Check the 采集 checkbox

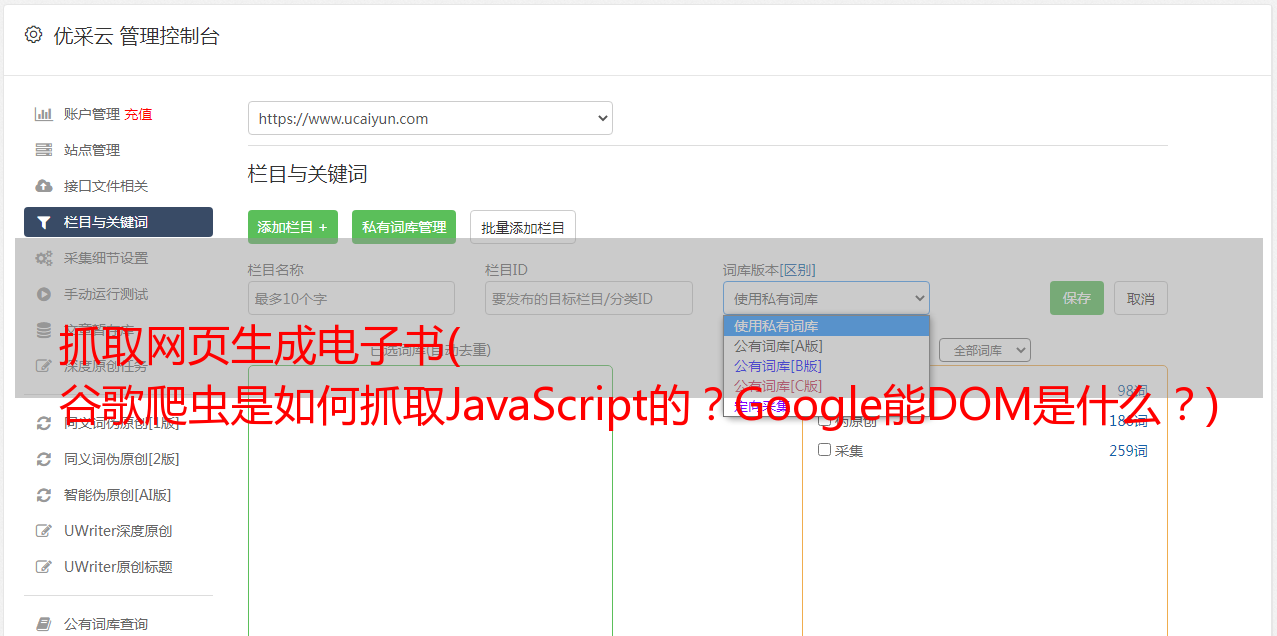[825, 450]
